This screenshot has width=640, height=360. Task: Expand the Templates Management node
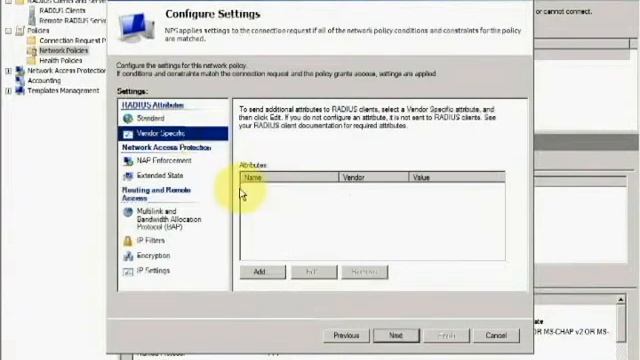click(9, 91)
